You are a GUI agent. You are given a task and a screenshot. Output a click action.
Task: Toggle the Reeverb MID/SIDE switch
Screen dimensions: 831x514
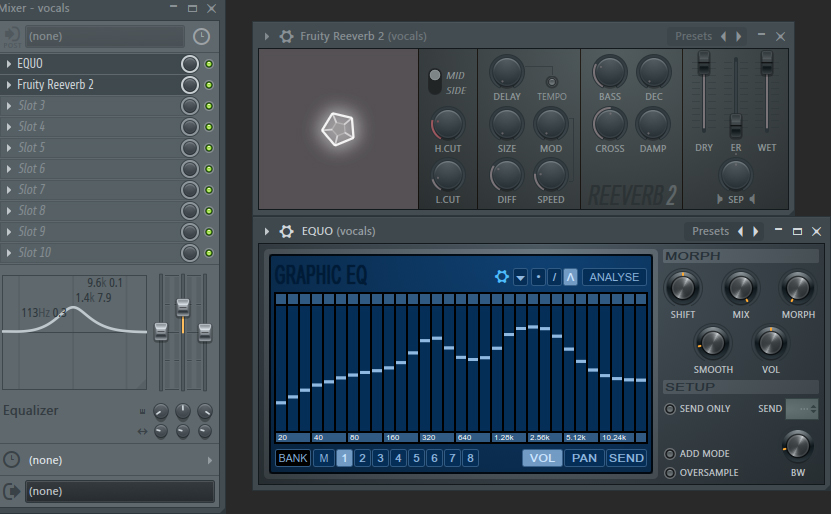tap(435, 82)
